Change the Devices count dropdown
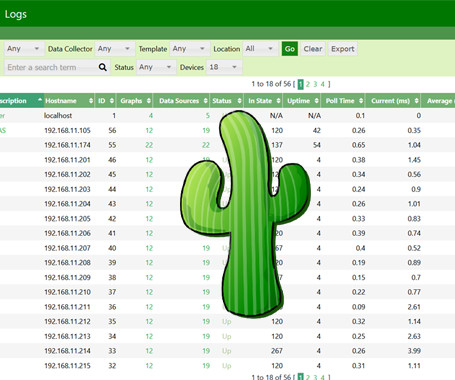This screenshot has width=455, height=380. [x=224, y=67]
